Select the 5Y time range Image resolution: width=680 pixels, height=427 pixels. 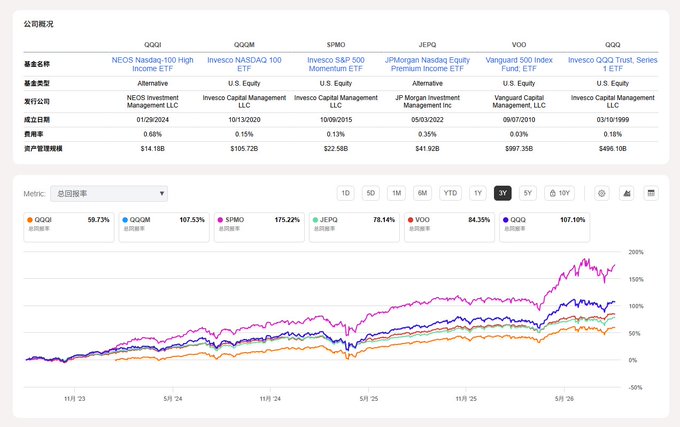pyautogui.click(x=528, y=193)
